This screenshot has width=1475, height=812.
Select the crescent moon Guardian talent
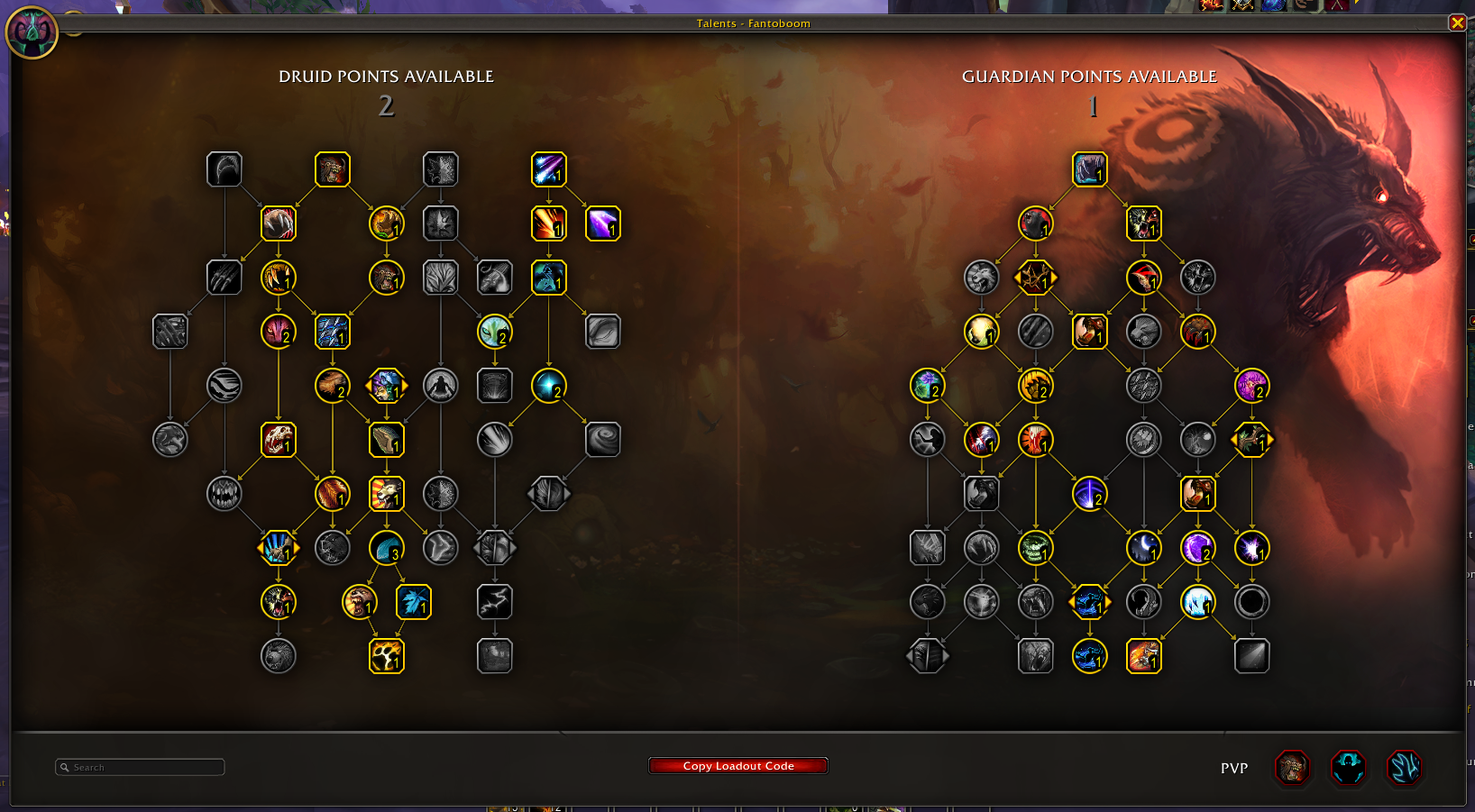pyautogui.click(x=1144, y=548)
